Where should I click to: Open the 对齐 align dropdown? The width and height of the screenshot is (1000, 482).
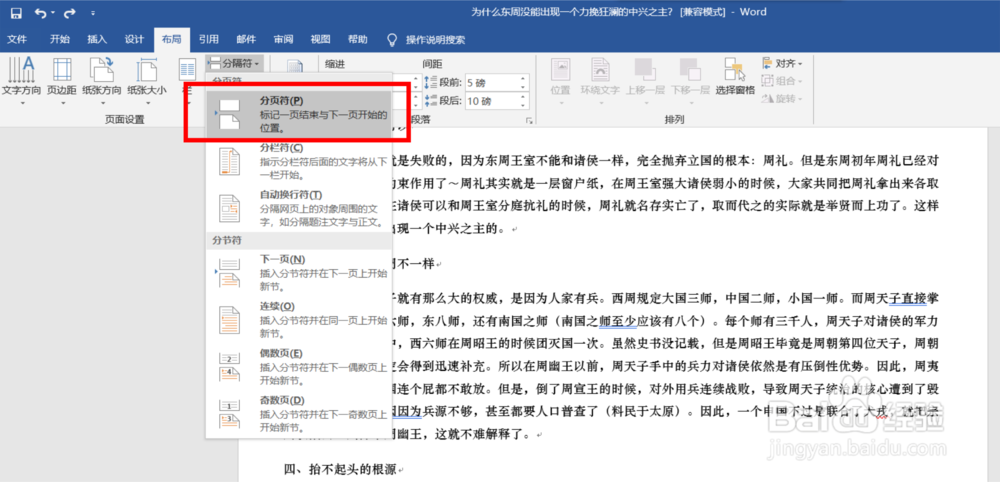coord(782,63)
